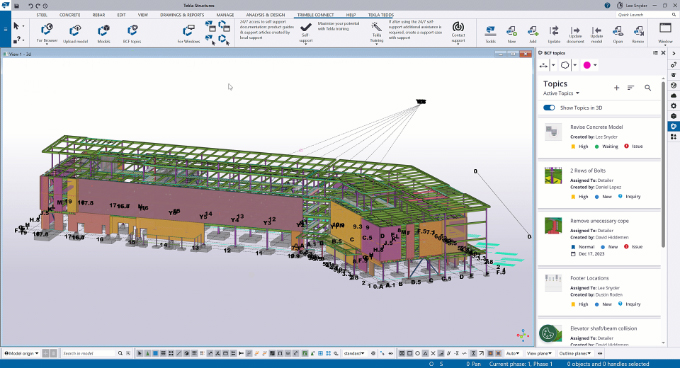Open the ANALYSIS & DESIGN tab
The width and height of the screenshot is (680, 368).
coord(265,15)
